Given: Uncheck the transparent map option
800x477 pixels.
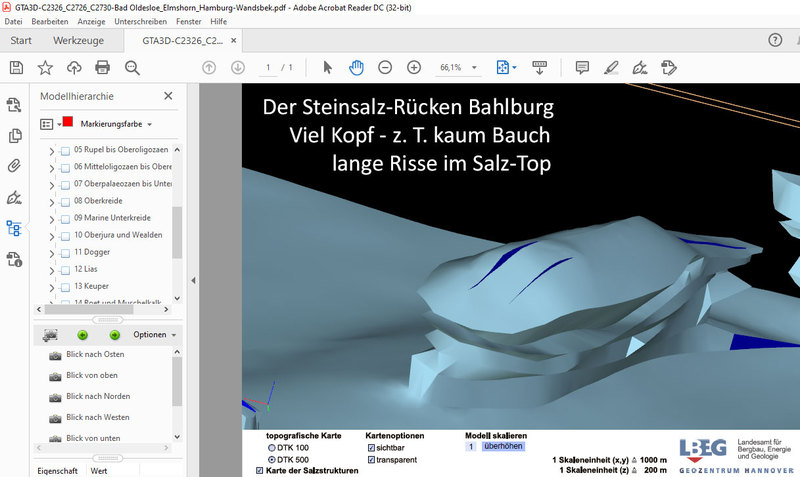Looking at the screenshot, I should point(372,460).
